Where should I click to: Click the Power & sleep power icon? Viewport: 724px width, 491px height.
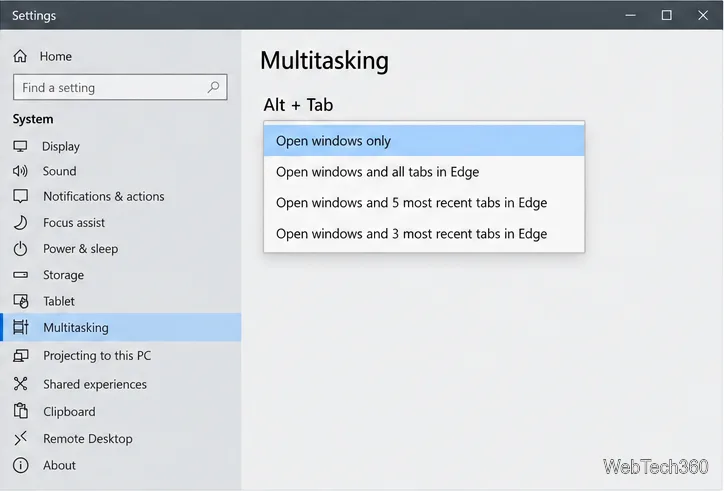pyautogui.click(x=20, y=249)
